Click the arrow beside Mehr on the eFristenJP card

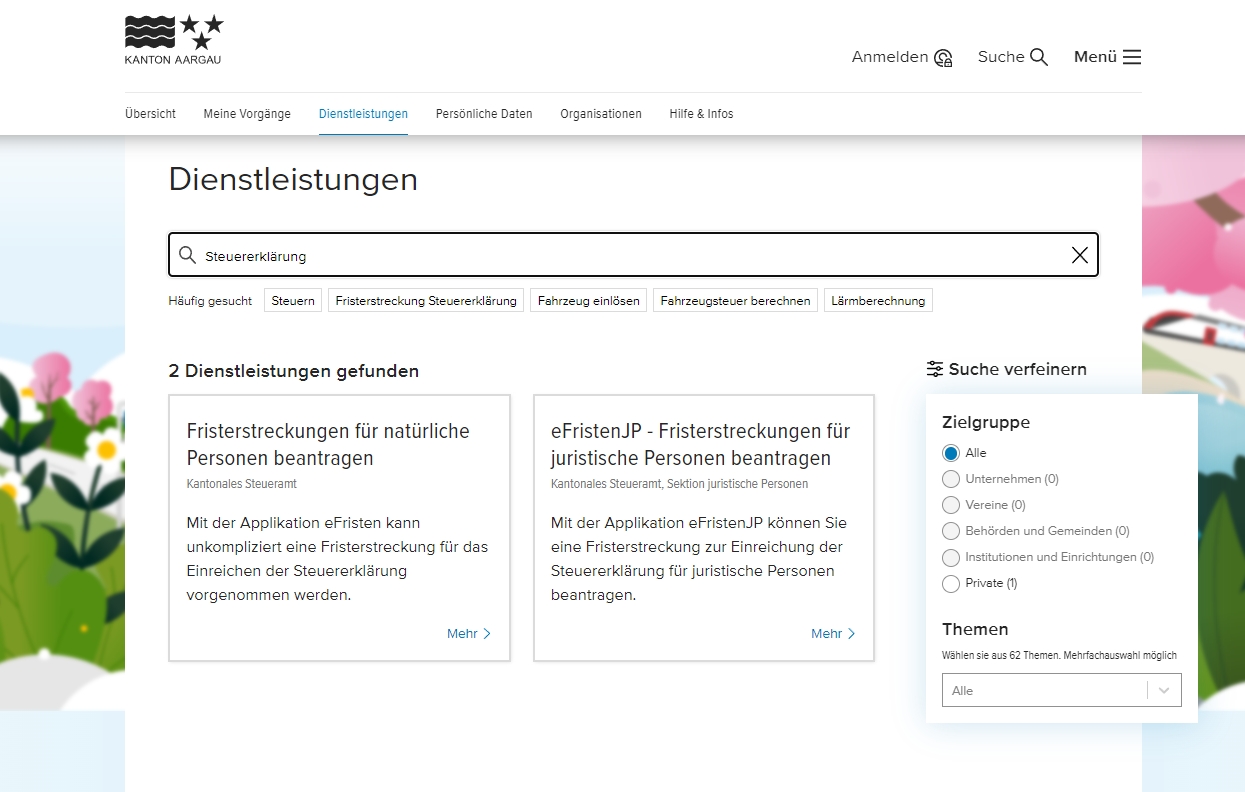[851, 633]
